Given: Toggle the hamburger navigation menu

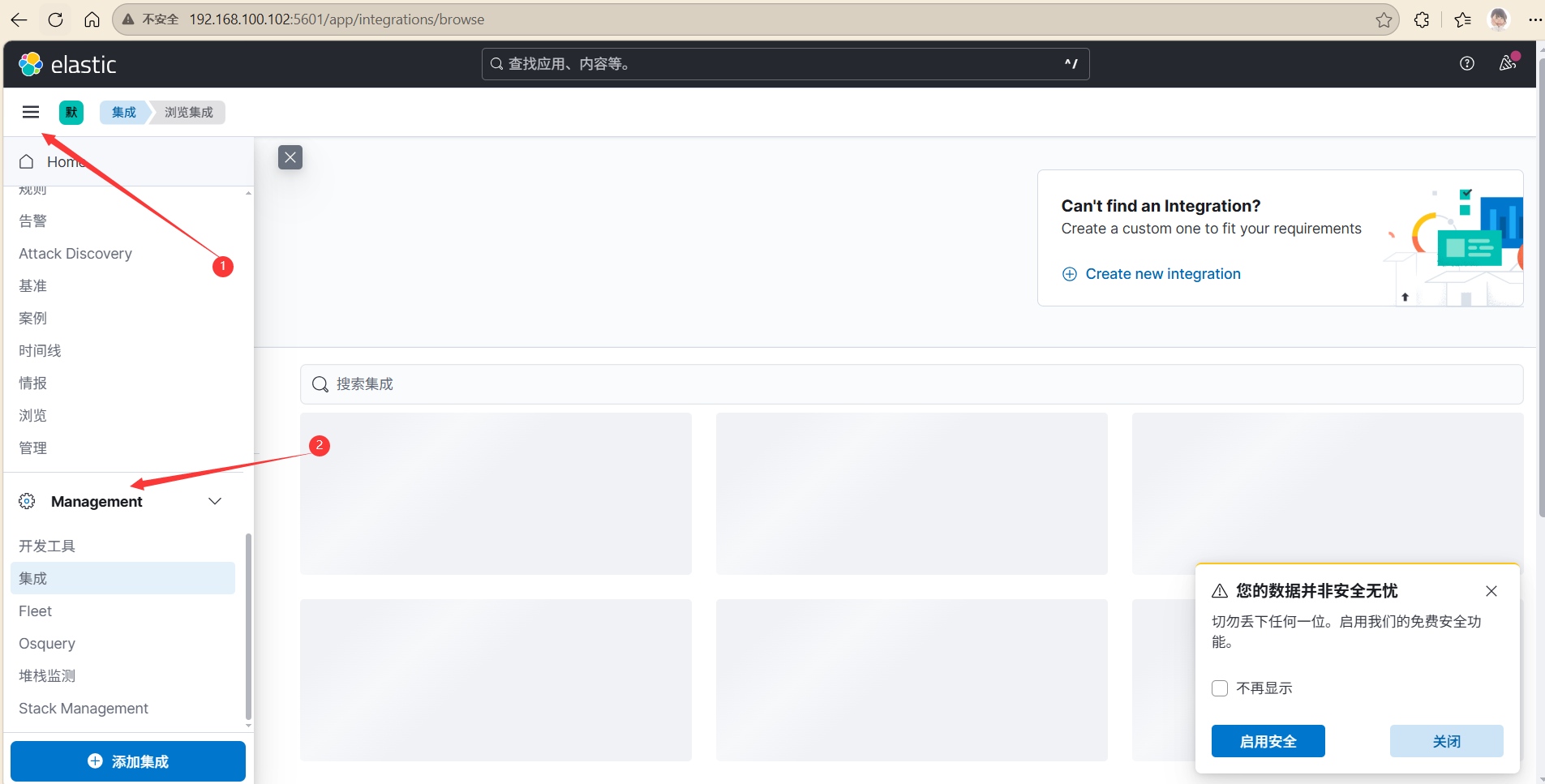Looking at the screenshot, I should [31, 112].
